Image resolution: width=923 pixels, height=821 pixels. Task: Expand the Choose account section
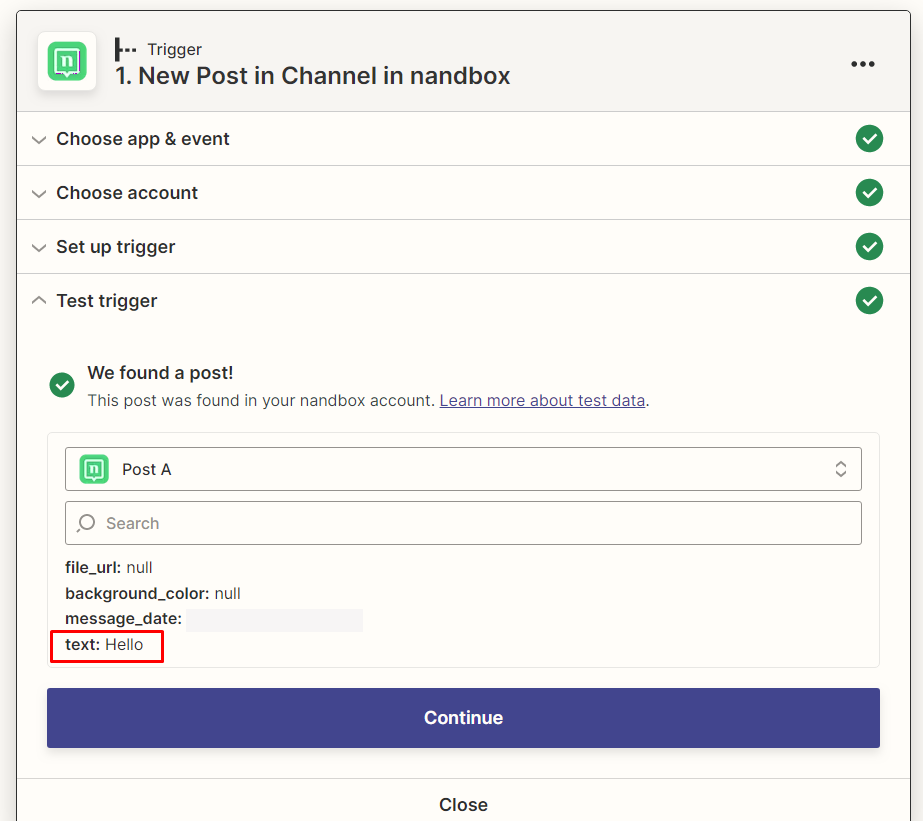[x=127, y=193]
